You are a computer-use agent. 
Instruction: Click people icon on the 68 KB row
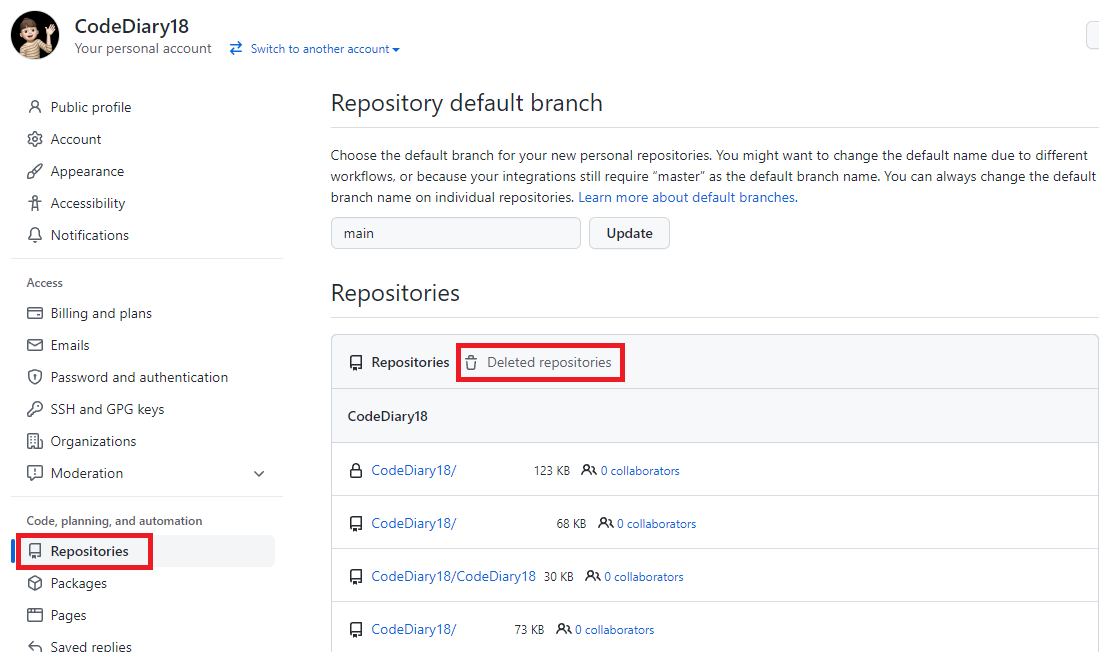click(x=606, y=524)
